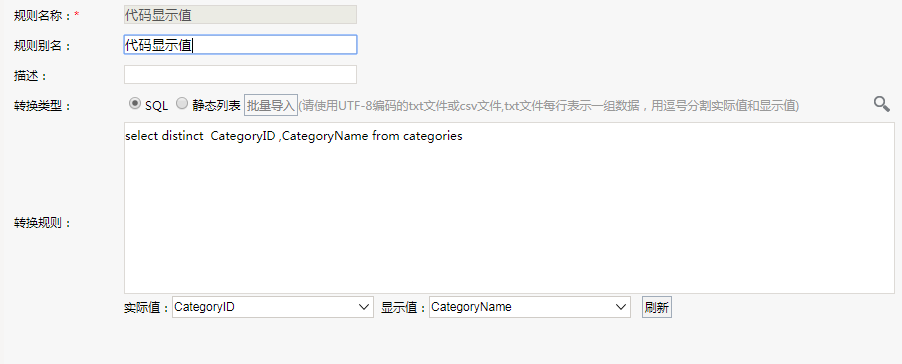Click the 刷新 button

point(656,307)
